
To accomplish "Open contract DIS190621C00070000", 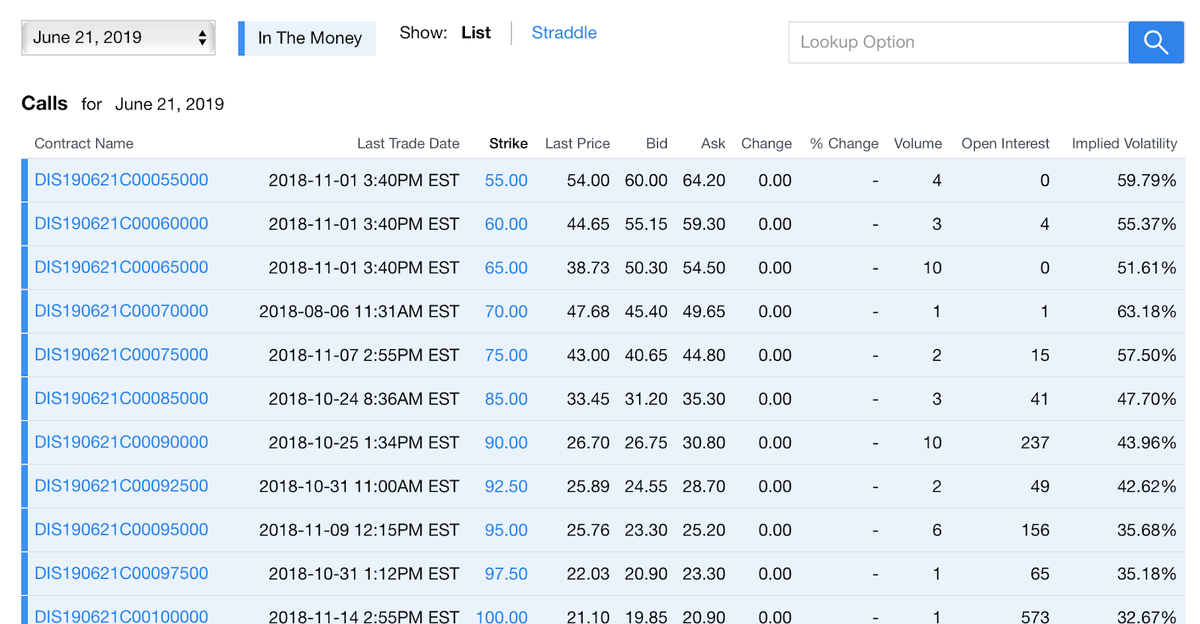I will point(121,311).
